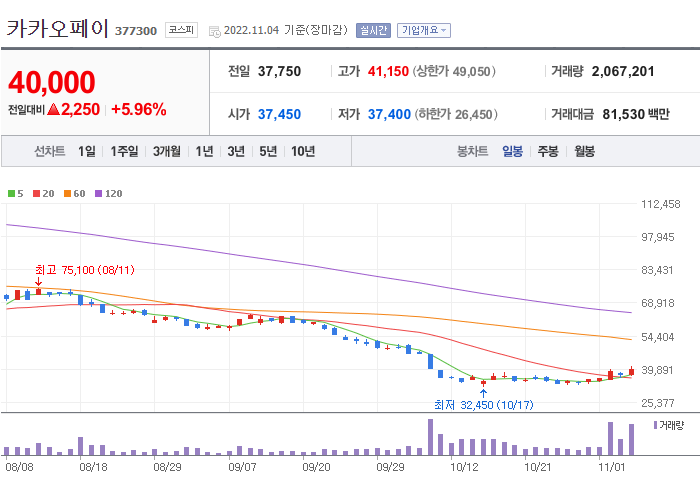Click the 112,458 price axis label
Image resolution: width=700 pixels, height=478 pixels.
661,204
